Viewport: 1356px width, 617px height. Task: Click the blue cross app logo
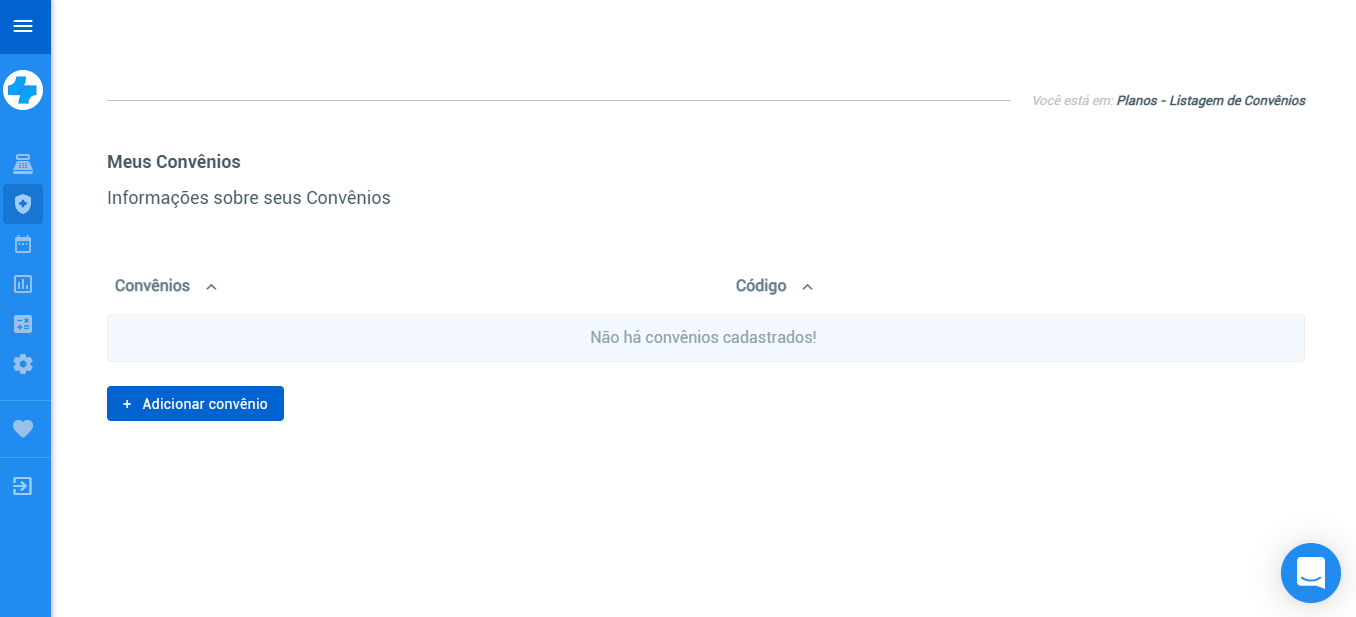coord(23,90)
